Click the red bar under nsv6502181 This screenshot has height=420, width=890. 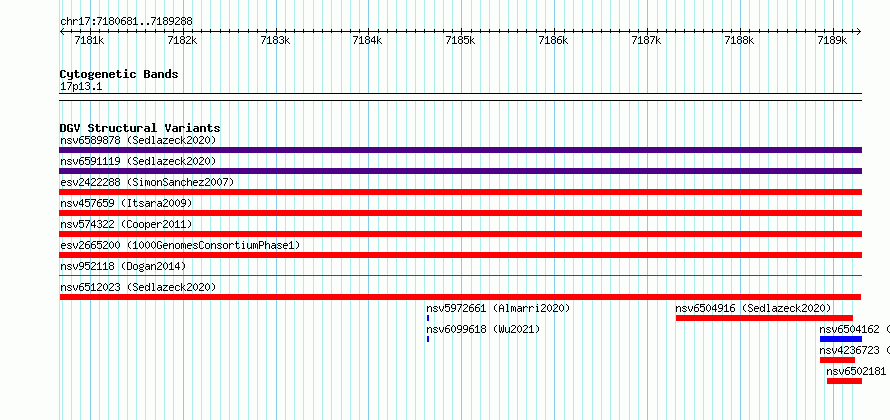click(844, 381)
